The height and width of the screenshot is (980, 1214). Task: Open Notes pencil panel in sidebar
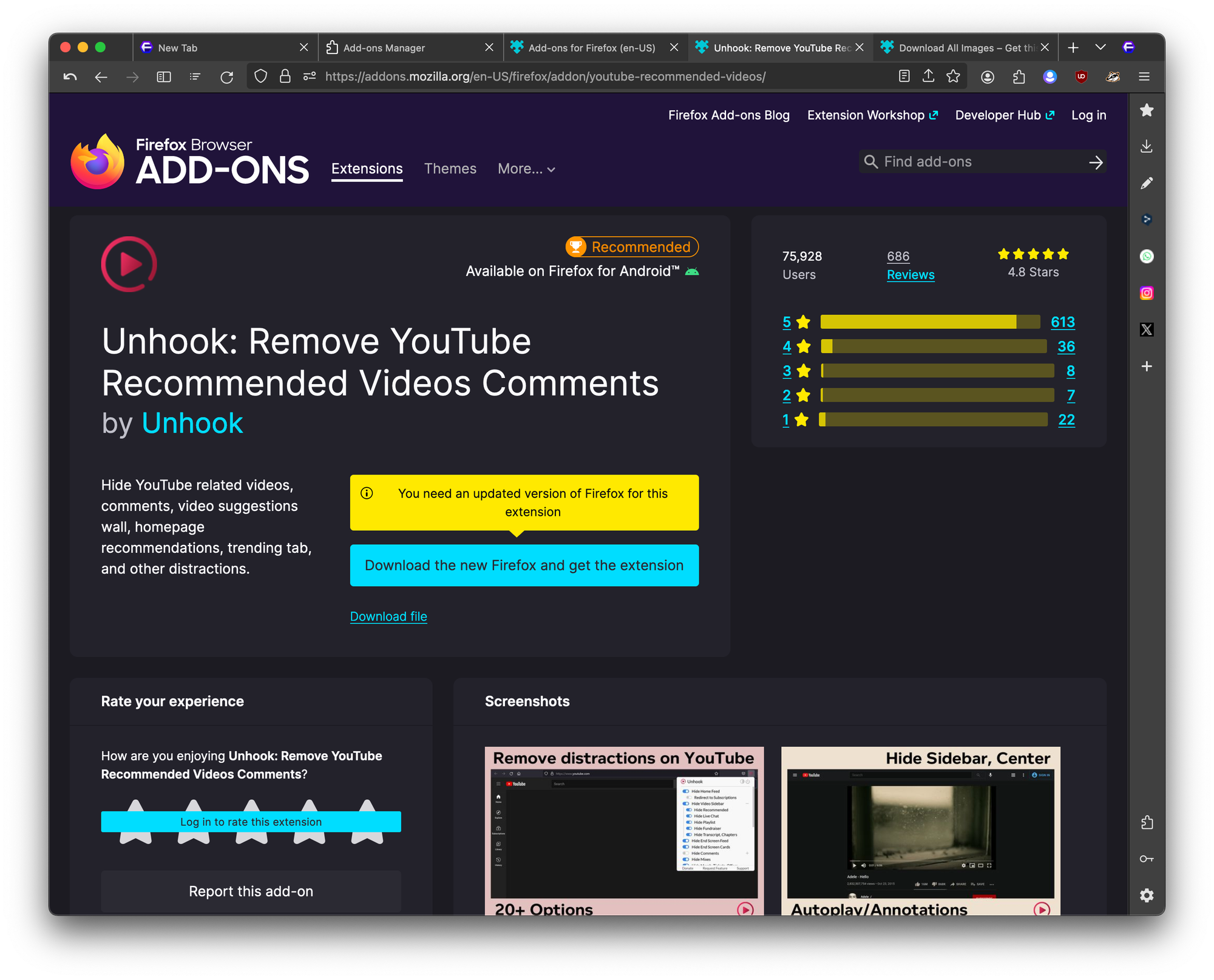1147,183
